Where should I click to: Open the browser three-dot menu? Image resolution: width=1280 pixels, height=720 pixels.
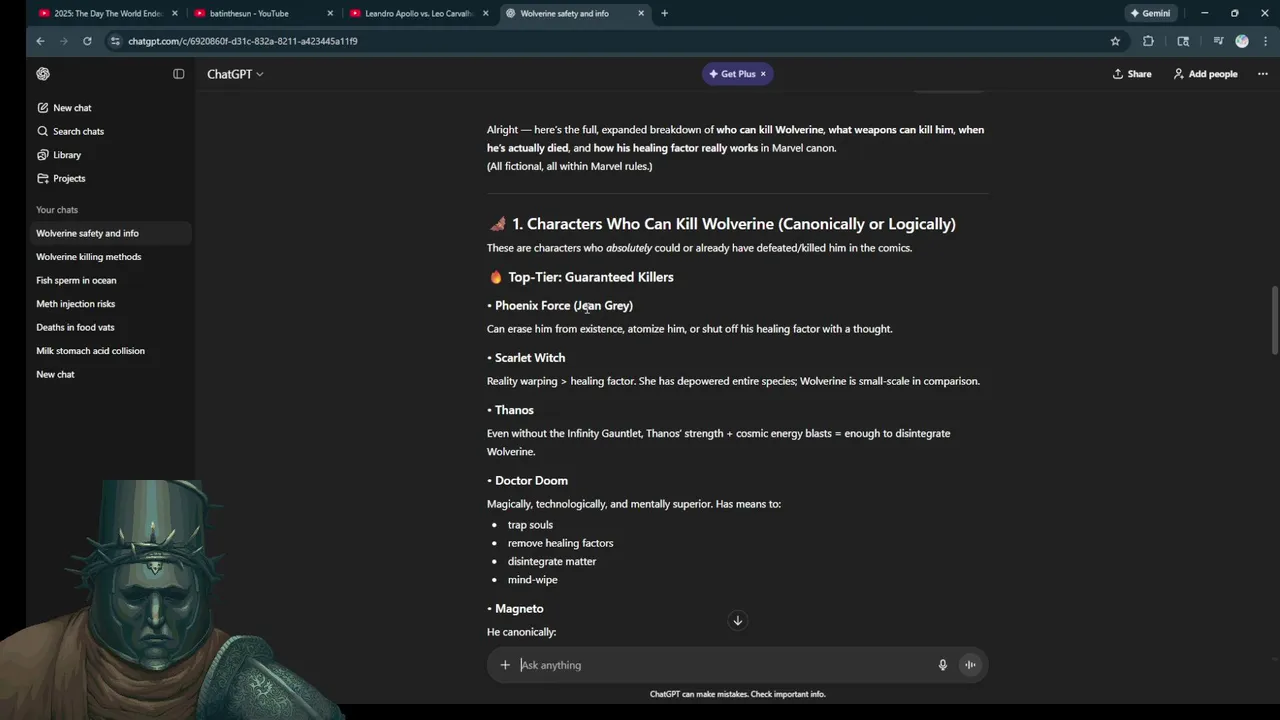(x=1265, y=41)
